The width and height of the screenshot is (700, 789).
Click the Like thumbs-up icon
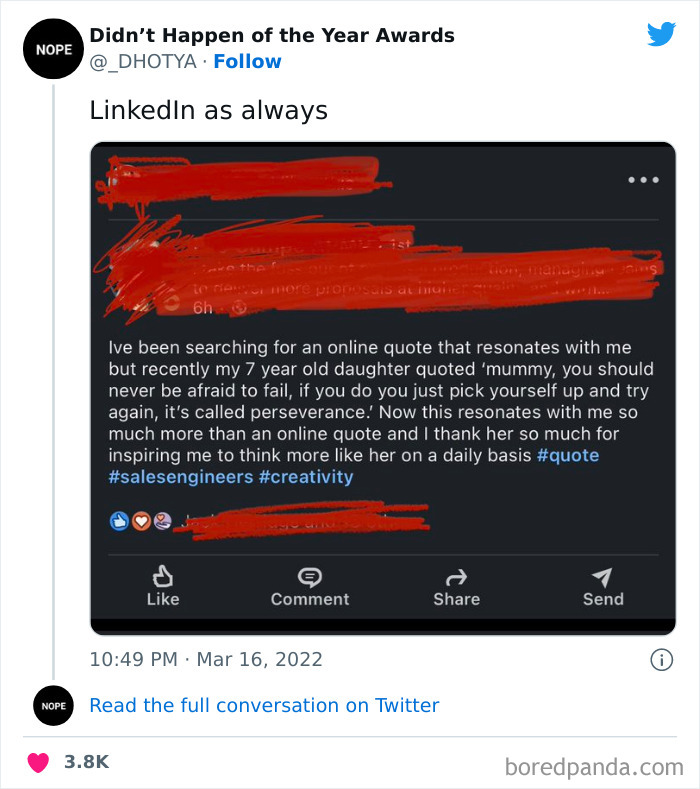162,577
